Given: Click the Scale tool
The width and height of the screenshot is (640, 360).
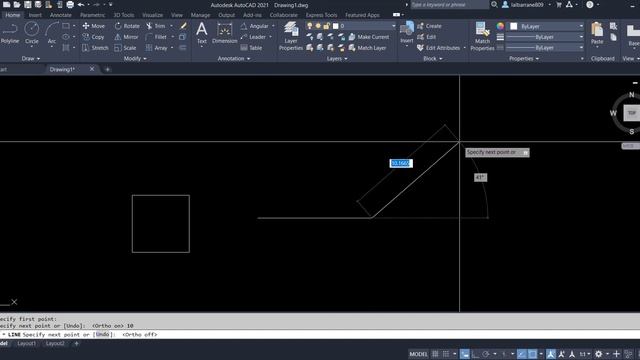Looking at the screenshot, I should click(125, 48).
